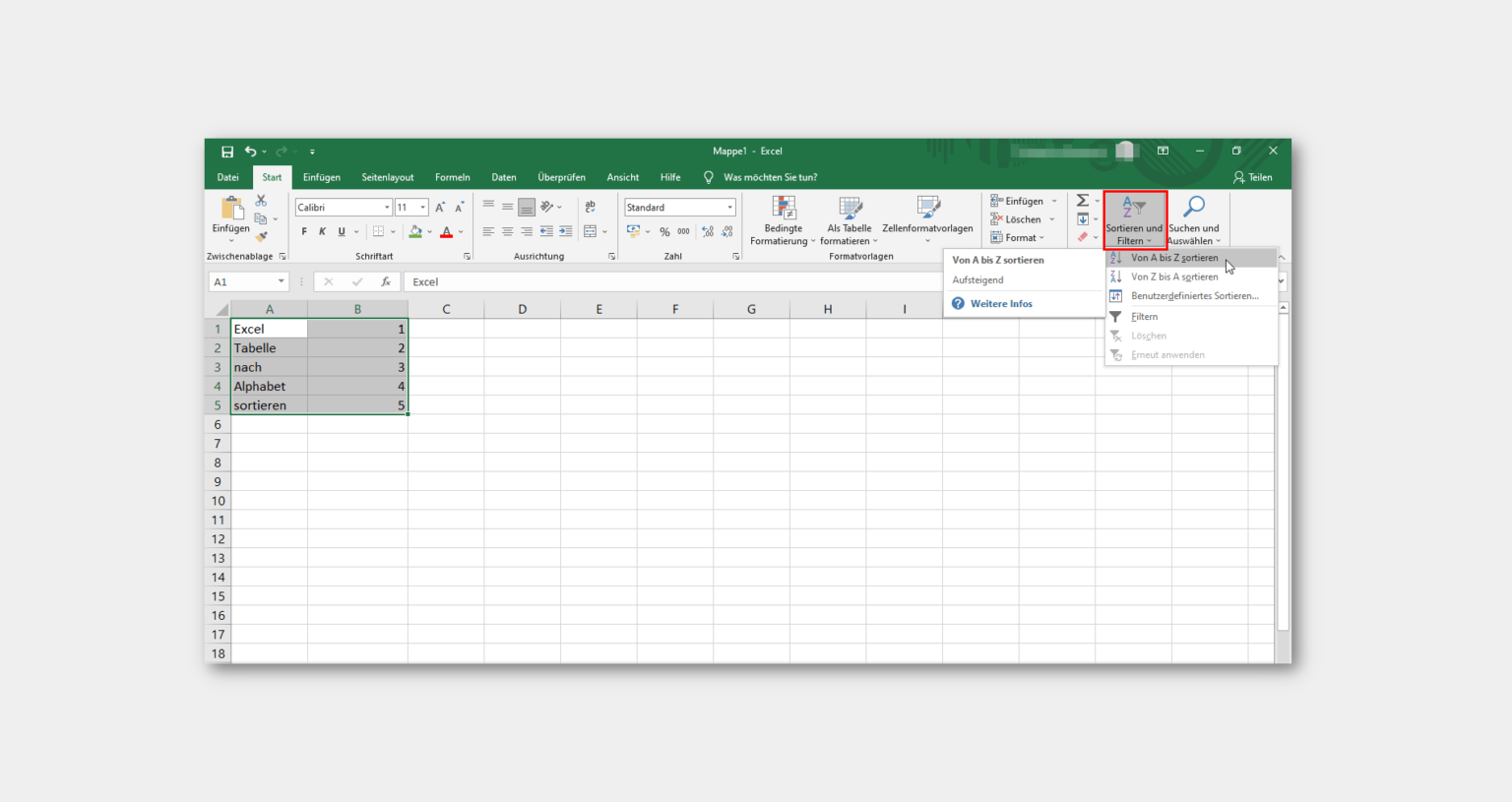This screenshot has width=1512, height=802.
Task: Open the Calibri font name dropdown
Action: (x=387, y=208)
